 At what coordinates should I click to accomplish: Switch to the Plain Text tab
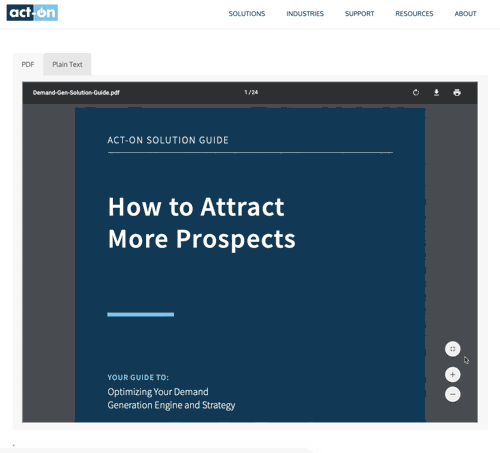pos(67,64)
